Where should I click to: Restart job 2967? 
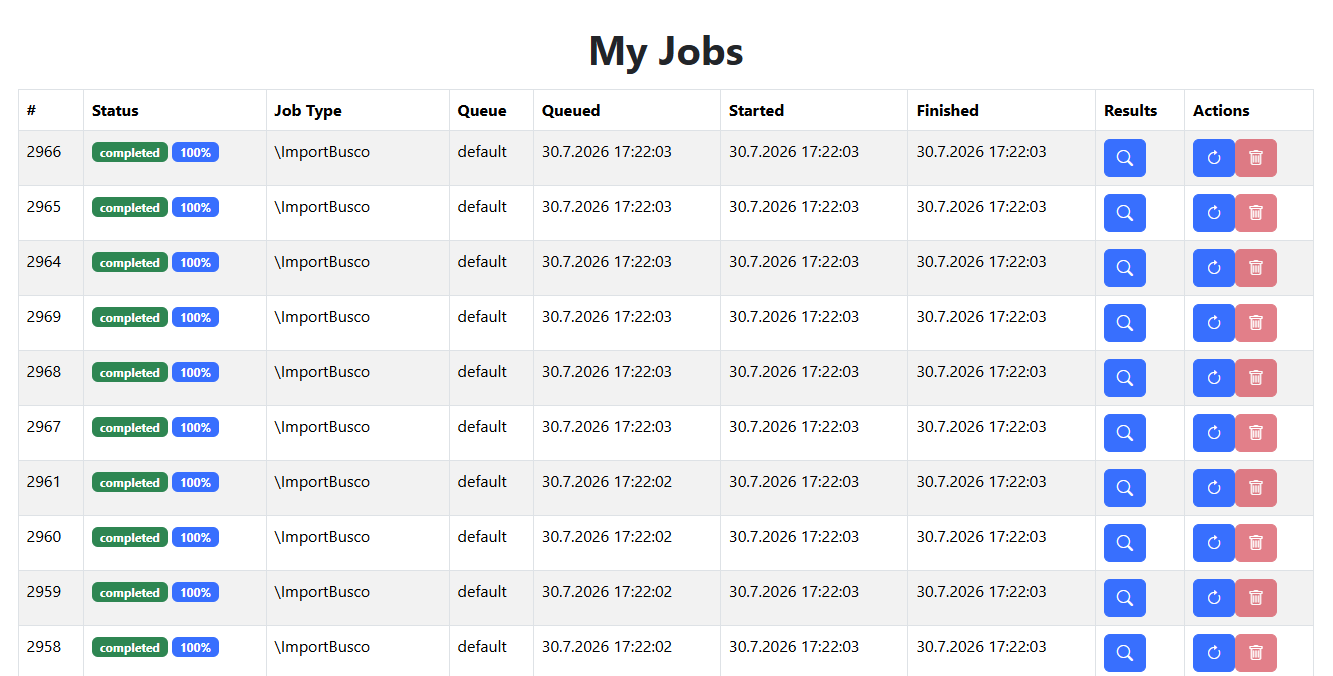[x=1214, y=433]
